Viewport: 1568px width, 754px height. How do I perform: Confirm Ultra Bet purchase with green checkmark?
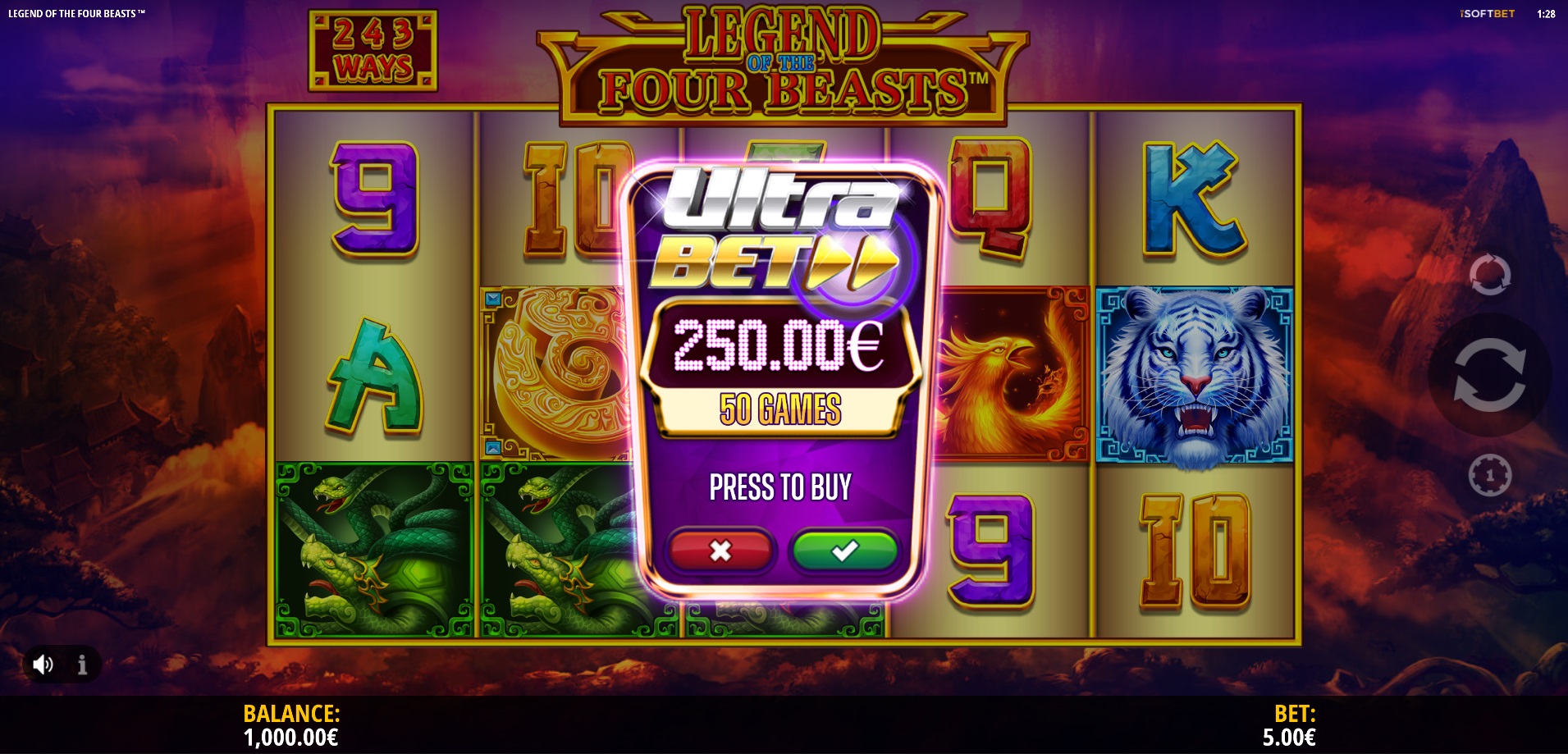(x=843, y=550)
